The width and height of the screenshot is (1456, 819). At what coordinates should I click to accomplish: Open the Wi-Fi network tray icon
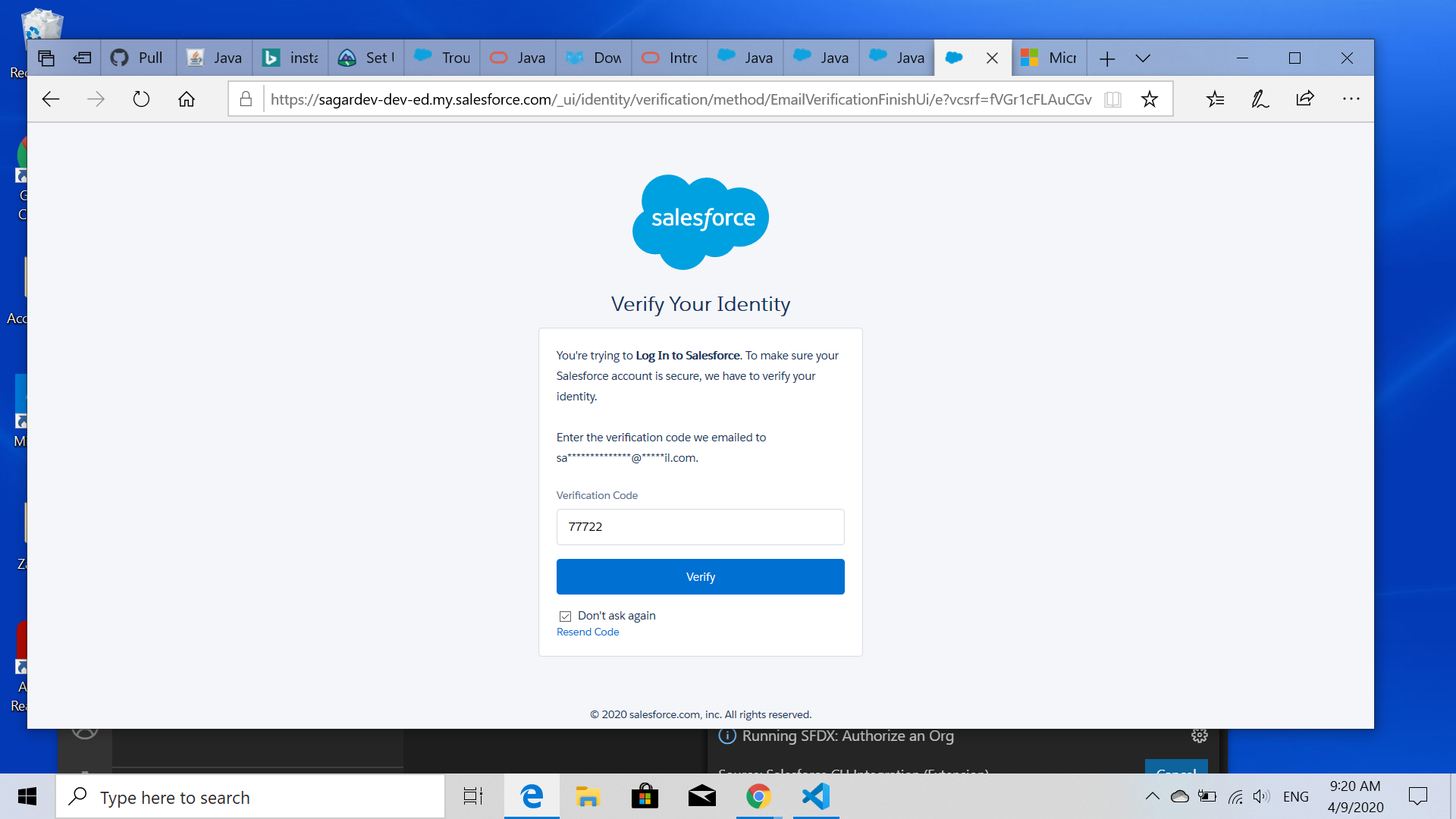(1235, 796)
